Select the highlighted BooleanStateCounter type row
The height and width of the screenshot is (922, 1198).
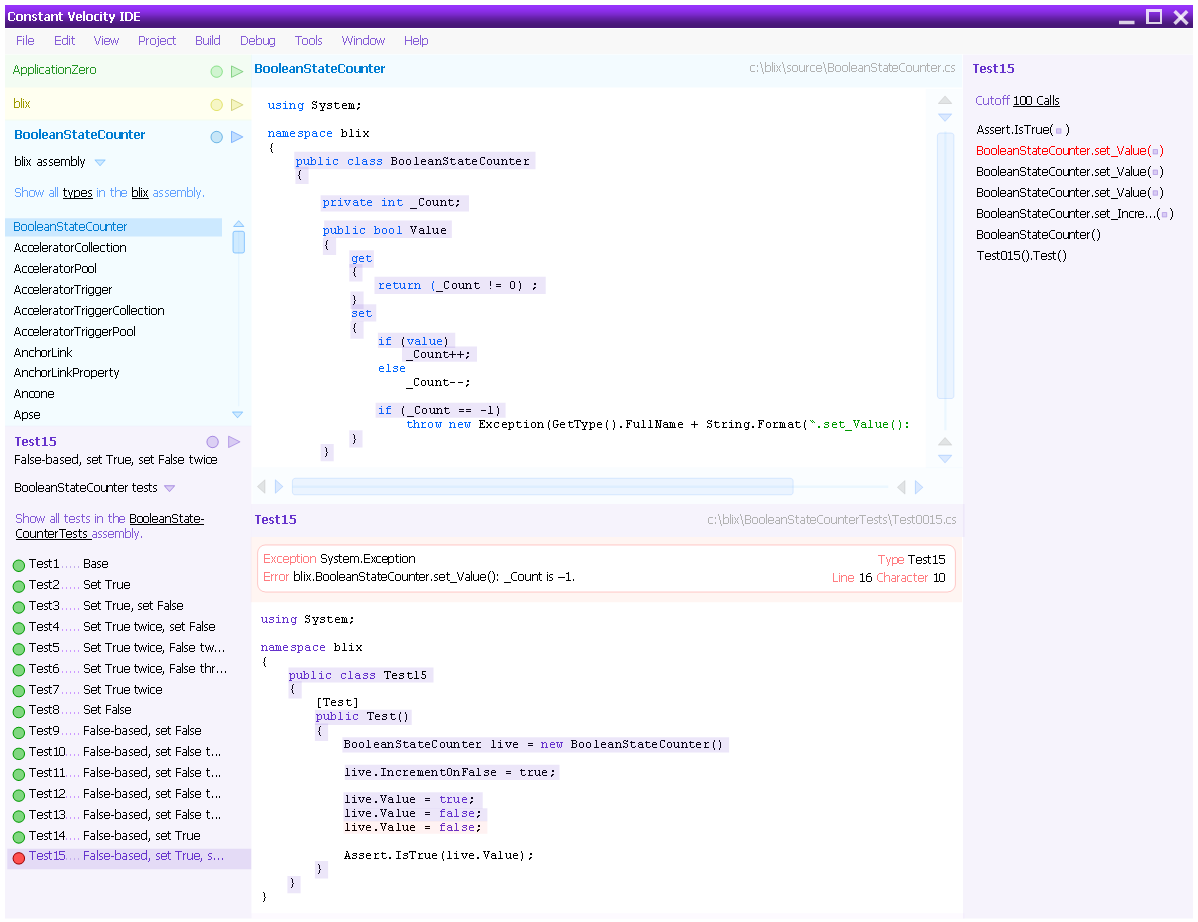coord(114,227)
